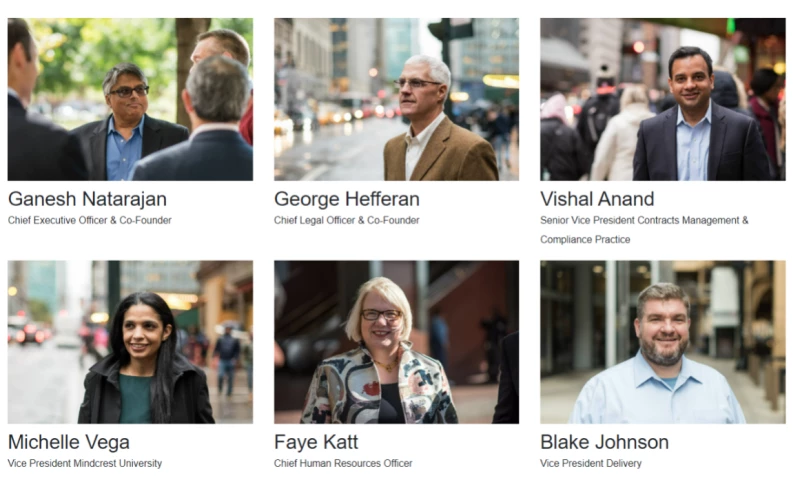Open Michelle Vega's profile photo
The image size is (800, 480).
click(x=130, y=342)
